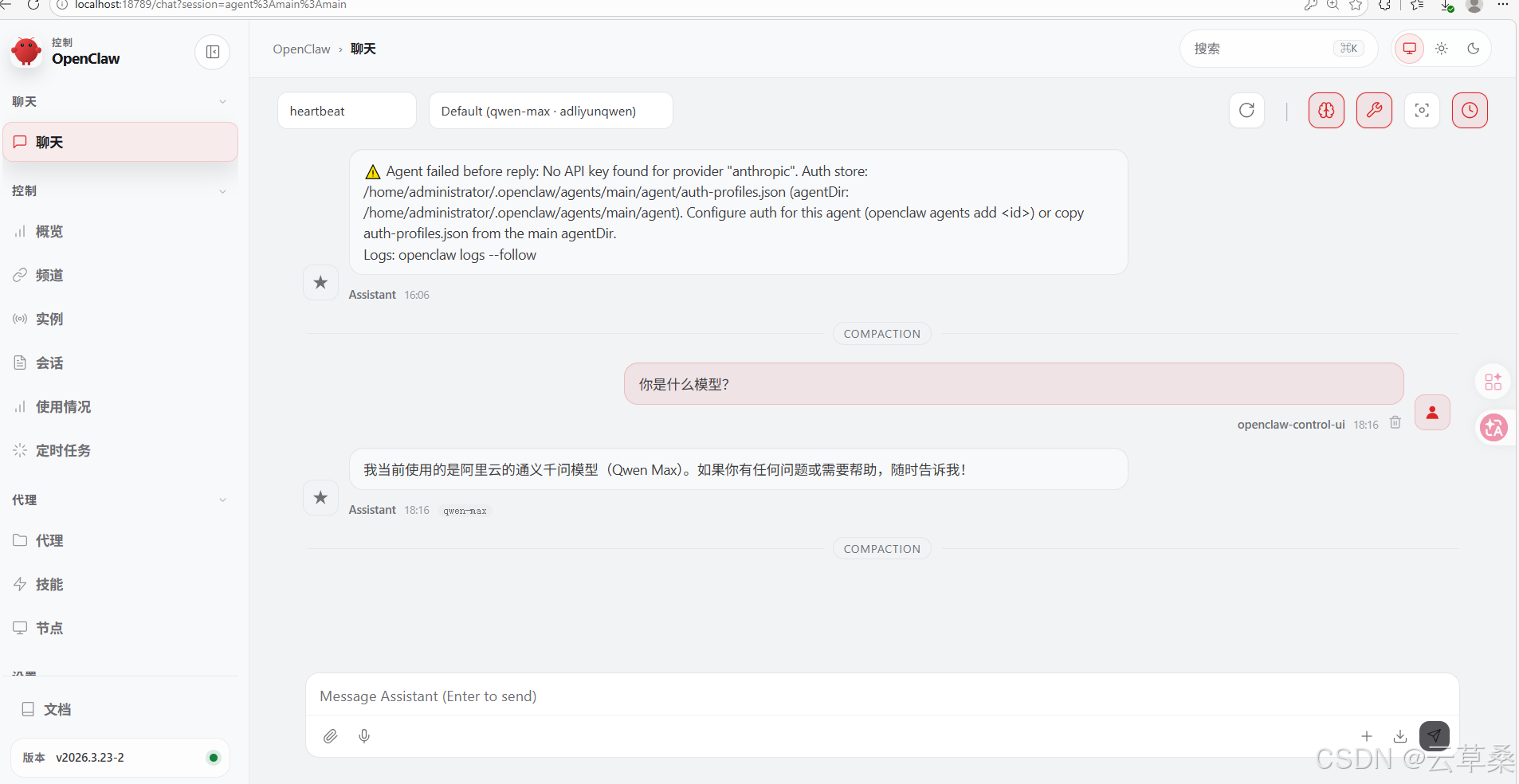Image resolution: width=1519 pixels, height=784 pixels.
Task: Open the 概览 overview page
Action: point(120,232)
